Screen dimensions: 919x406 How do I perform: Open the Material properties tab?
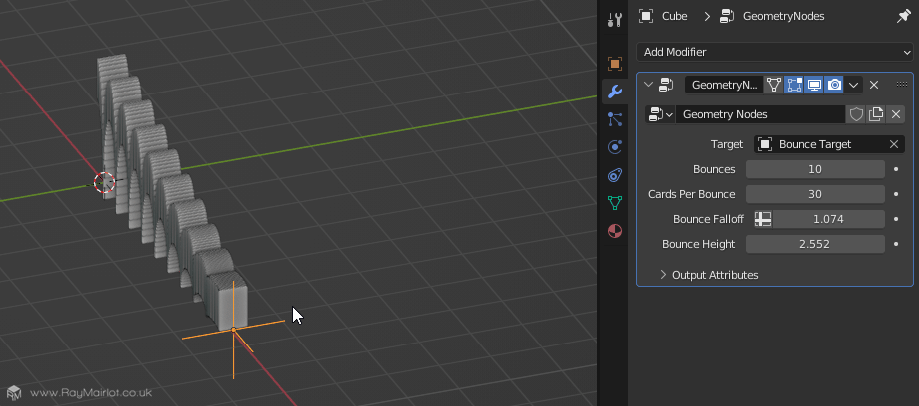[x=614, y=231]
